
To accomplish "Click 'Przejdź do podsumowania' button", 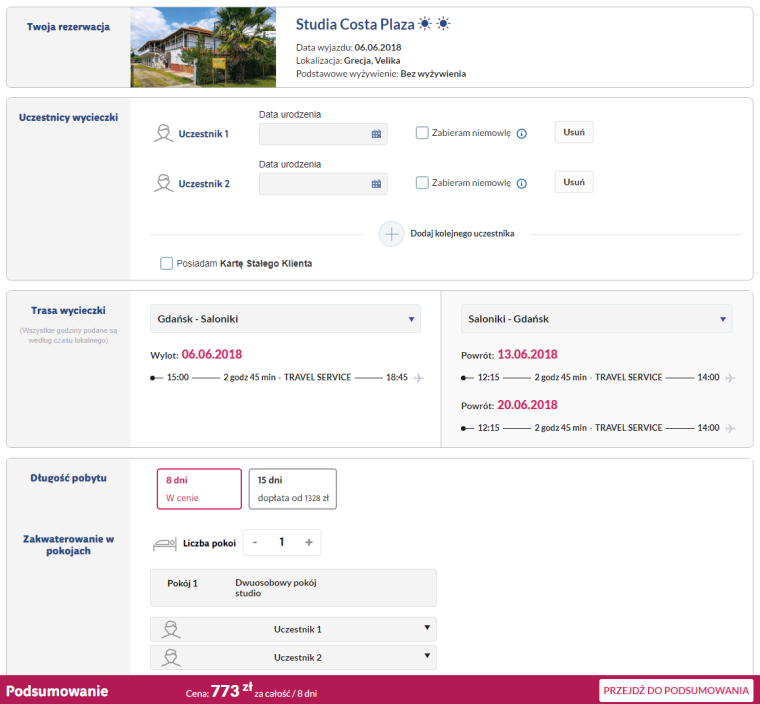I will pos(675,690).
